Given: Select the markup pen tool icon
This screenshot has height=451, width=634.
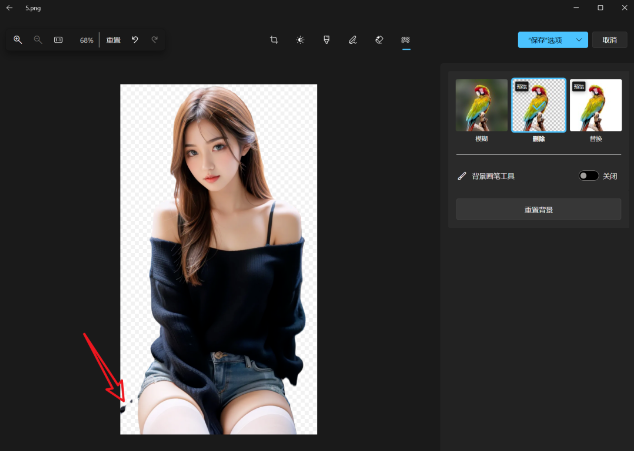Looking at the screenshot, I should 352,40.
